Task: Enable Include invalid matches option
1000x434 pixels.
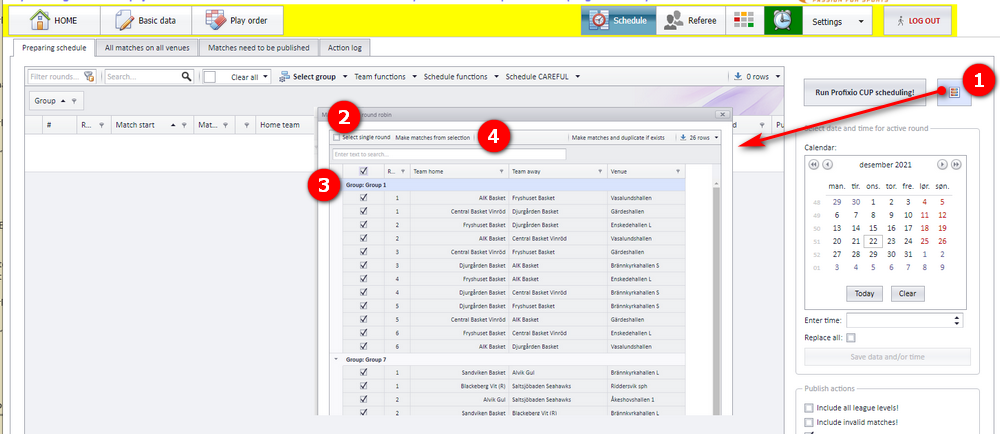Action: pyautogui.click(x=809, y=422)
